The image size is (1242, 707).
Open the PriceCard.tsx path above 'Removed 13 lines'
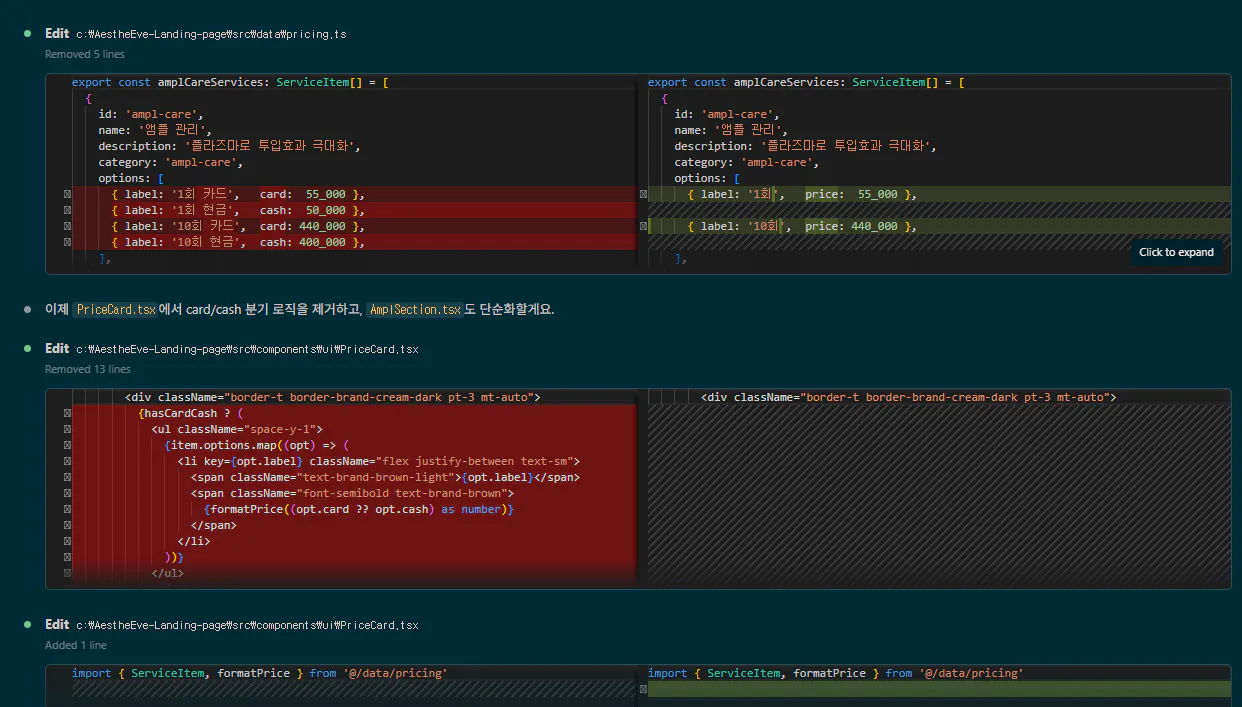(x=247, y=349)
